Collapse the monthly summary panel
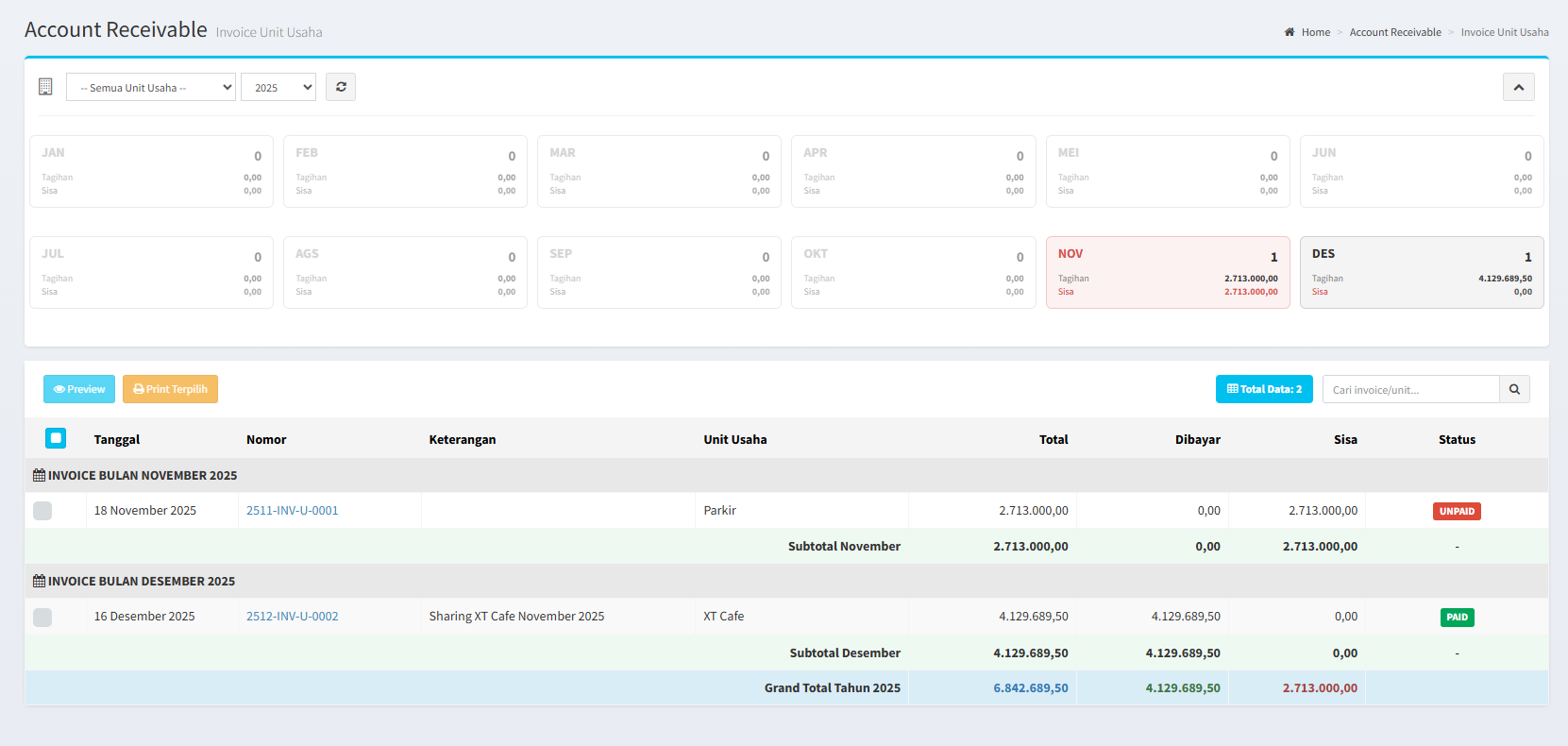Viewport: 1568px width, 746px height. (1518, 87)
